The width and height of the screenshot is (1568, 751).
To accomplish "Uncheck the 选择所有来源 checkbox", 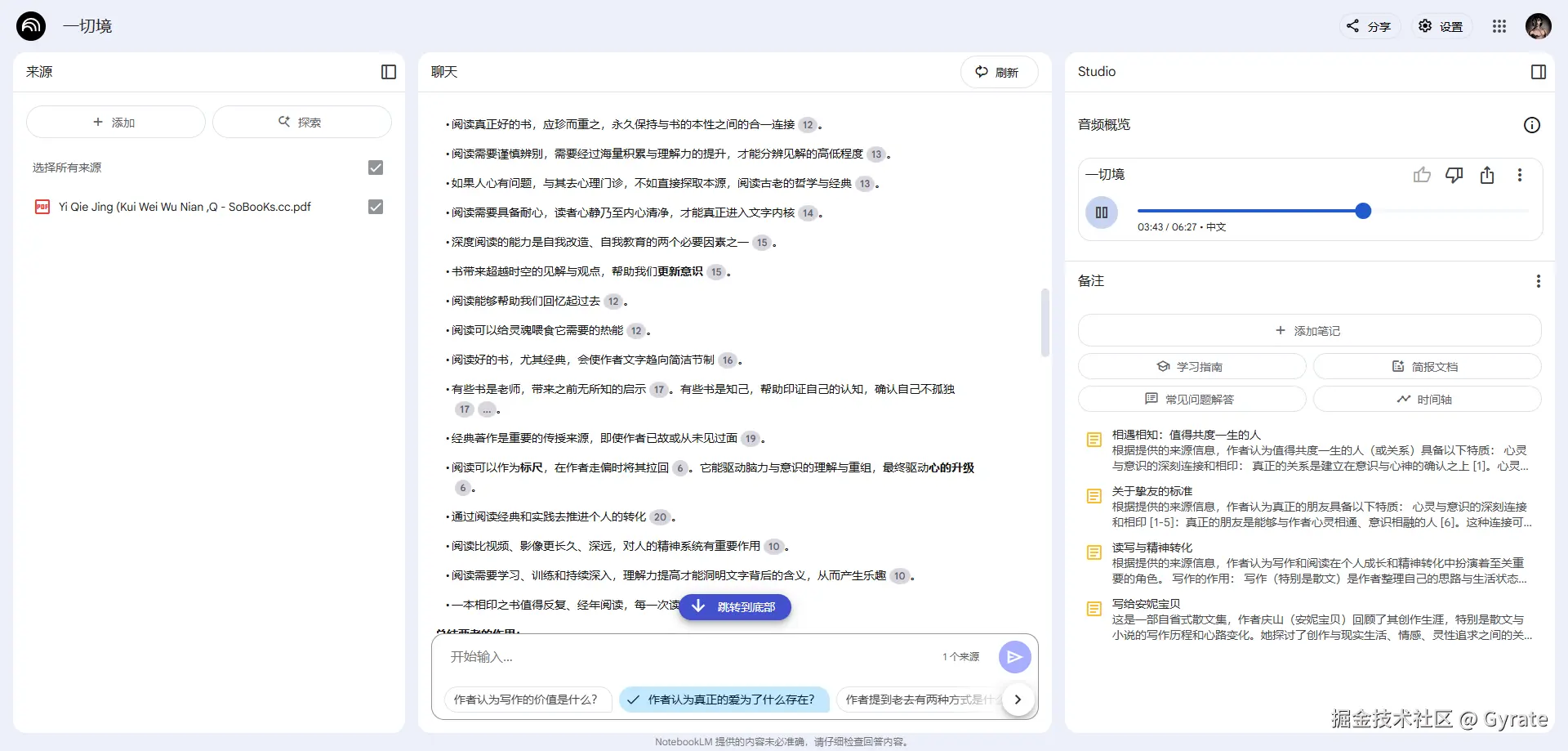I will (375, 168).
